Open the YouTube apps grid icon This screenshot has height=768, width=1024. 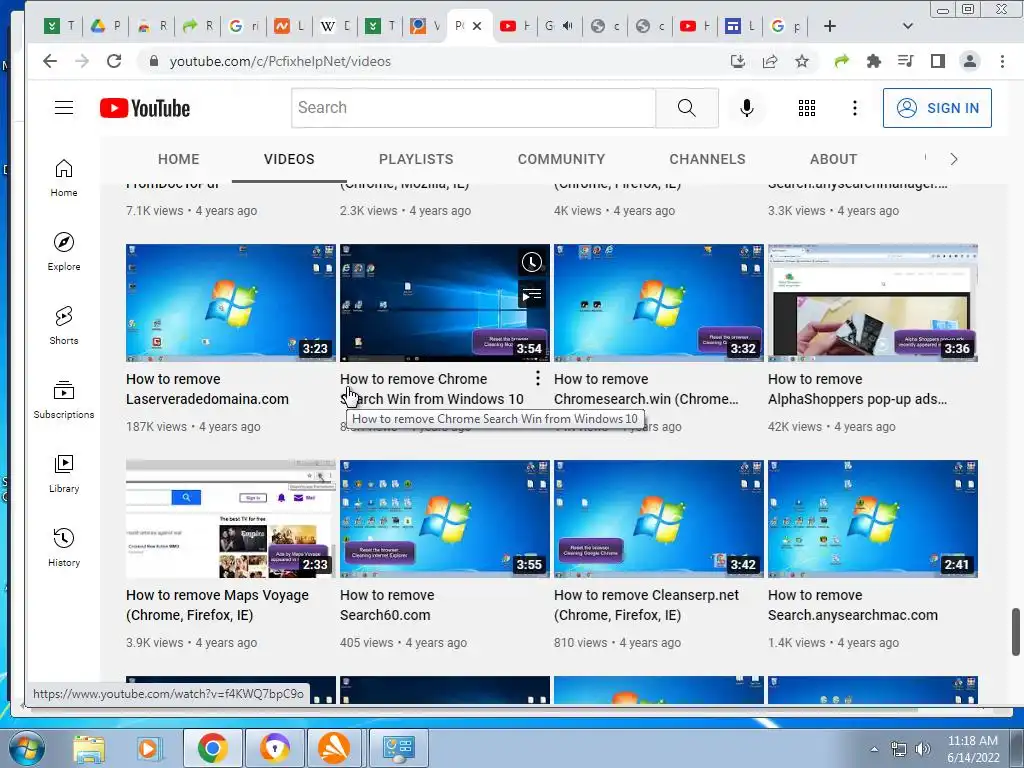click(807, 108)
